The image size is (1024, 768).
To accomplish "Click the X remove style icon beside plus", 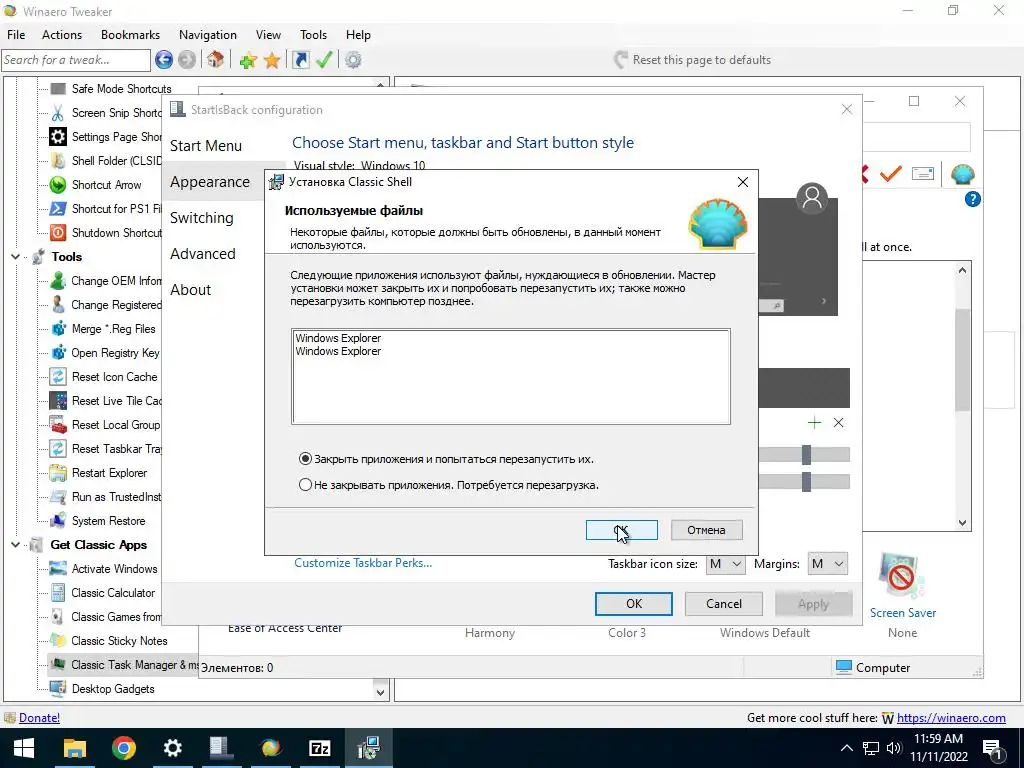I will pos(839,423).
